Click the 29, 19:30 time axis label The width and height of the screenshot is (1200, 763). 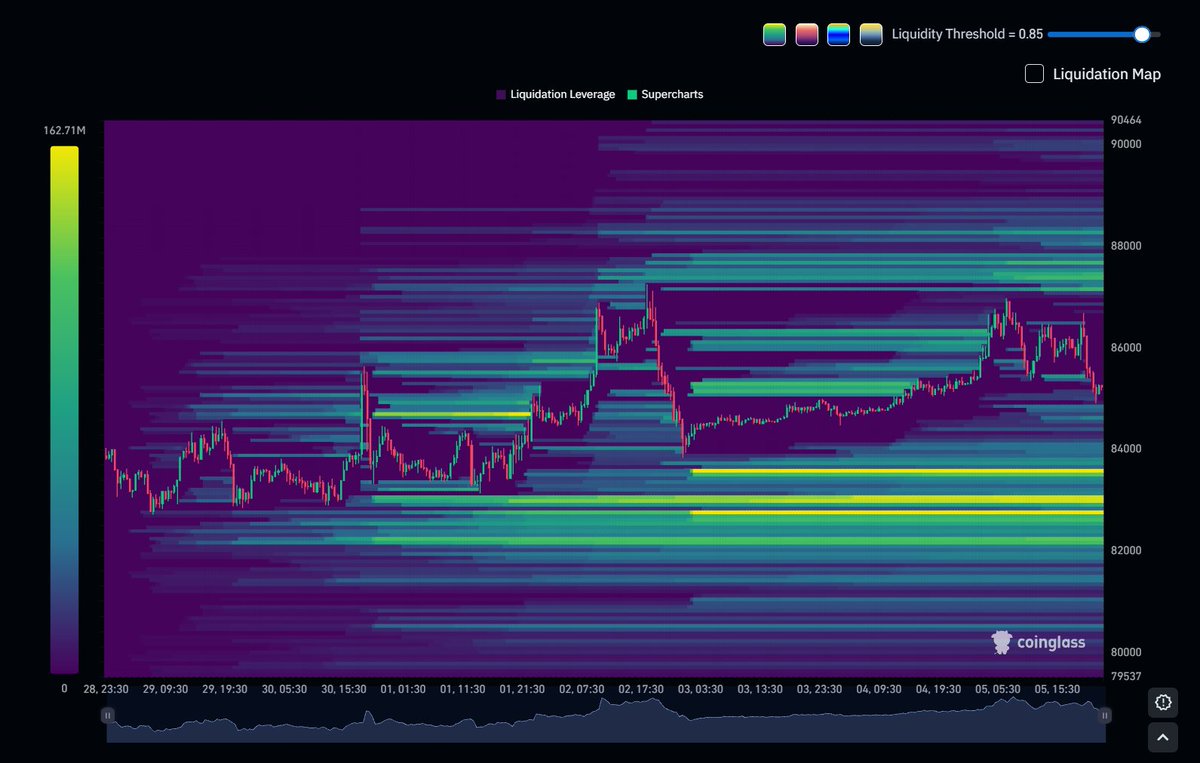[x=225, y=689]
